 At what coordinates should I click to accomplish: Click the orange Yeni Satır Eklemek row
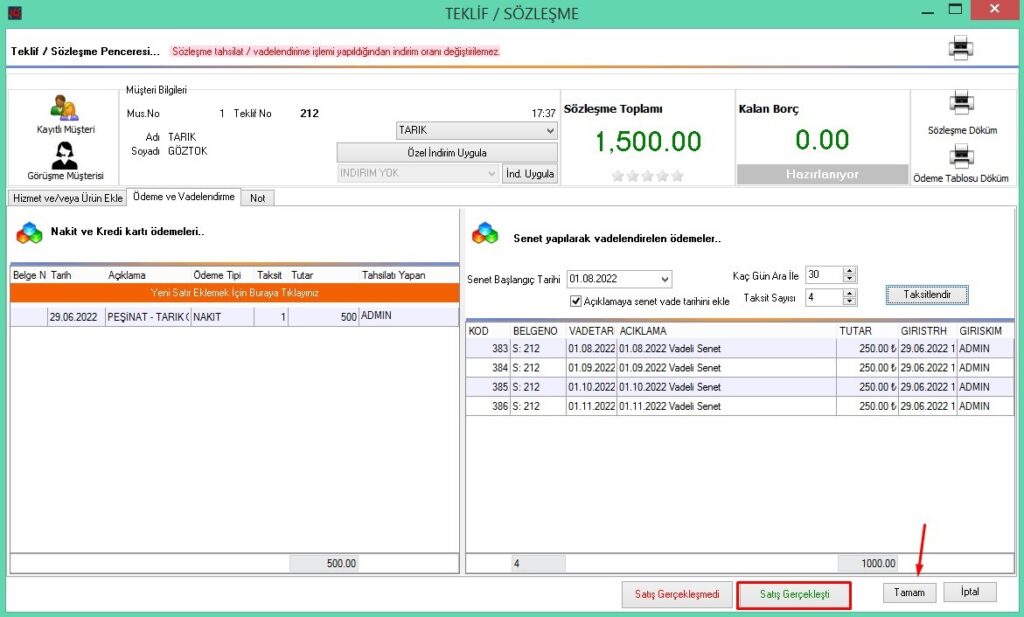(x=232, y=293)
